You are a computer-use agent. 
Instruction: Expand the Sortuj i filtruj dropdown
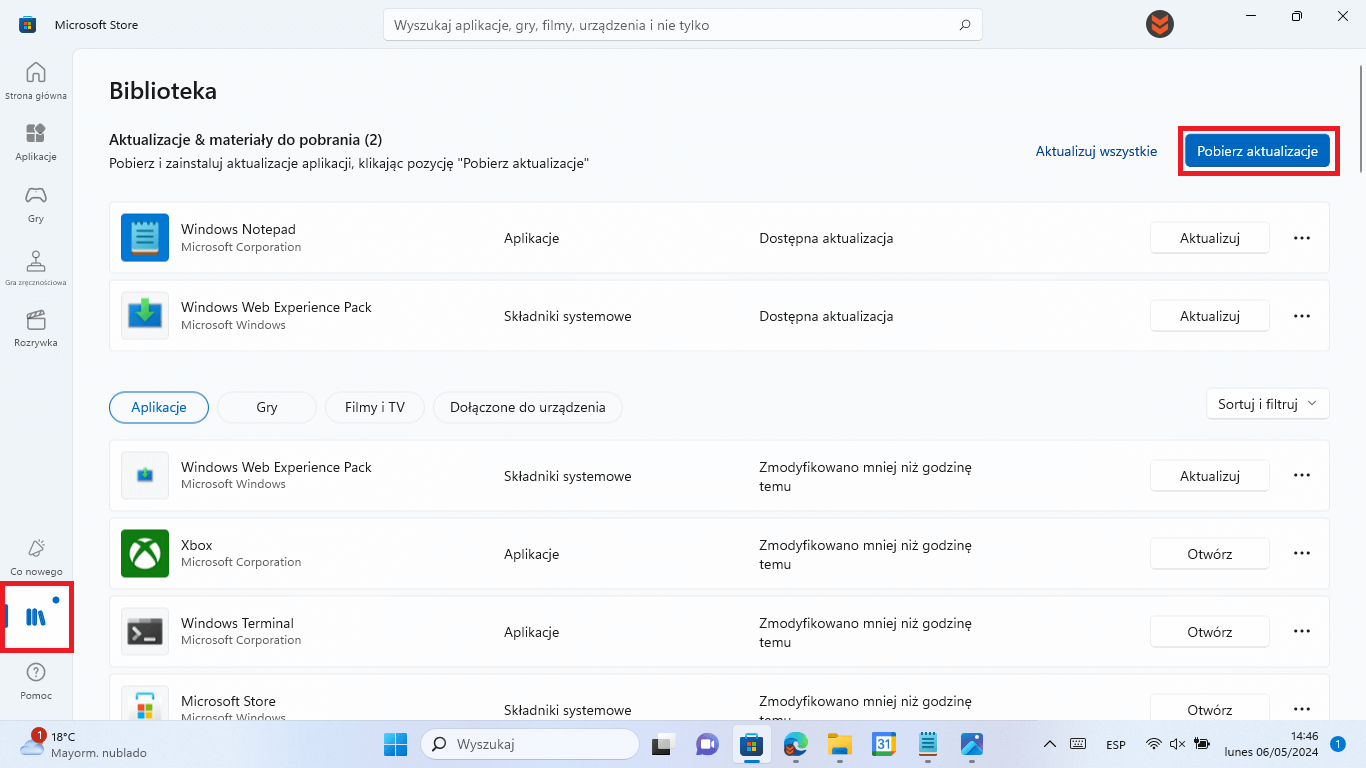(1268, 404)
